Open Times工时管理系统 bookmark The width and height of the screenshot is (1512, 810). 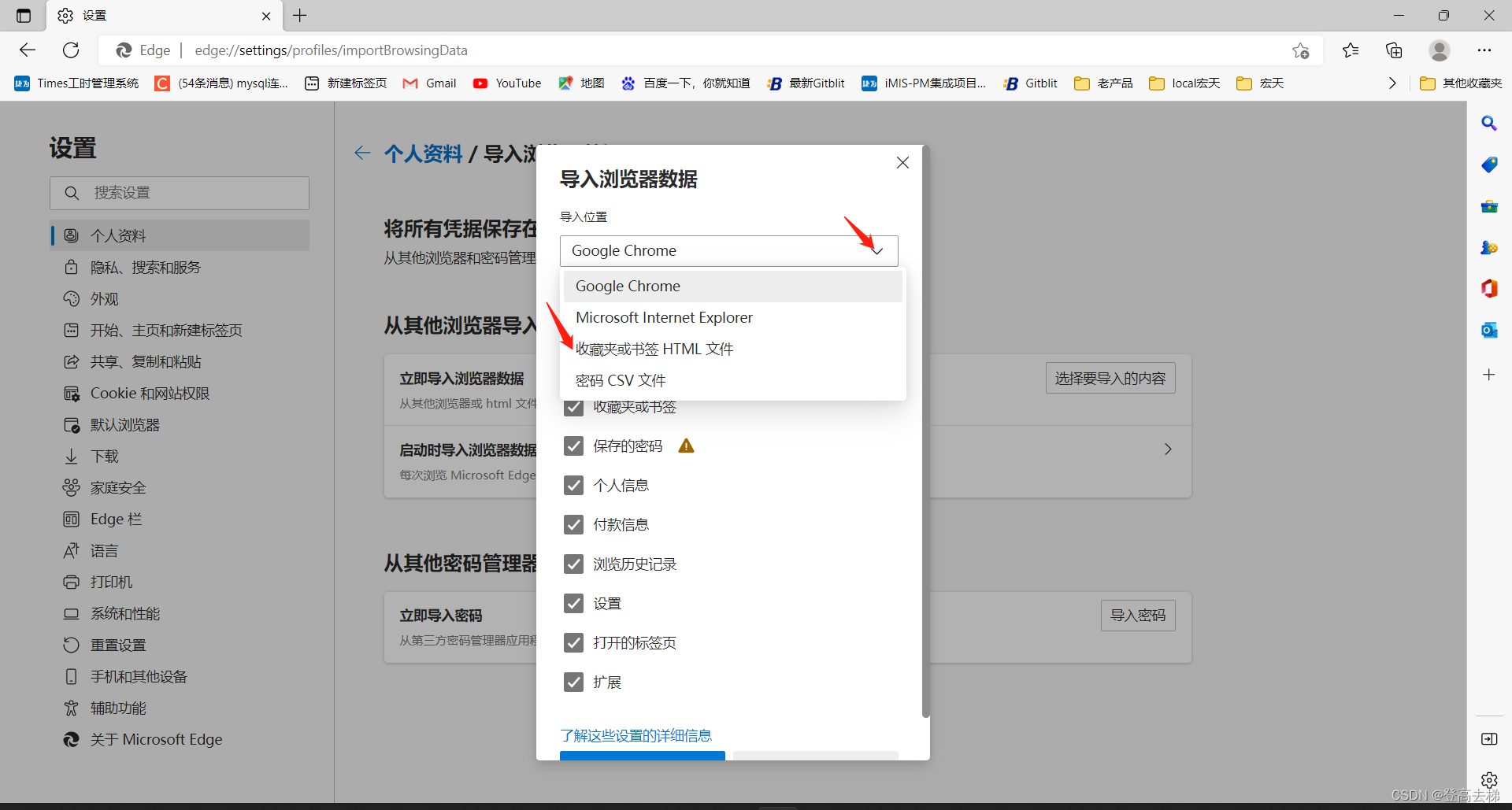pyautogui.click(x=76, y=83)
